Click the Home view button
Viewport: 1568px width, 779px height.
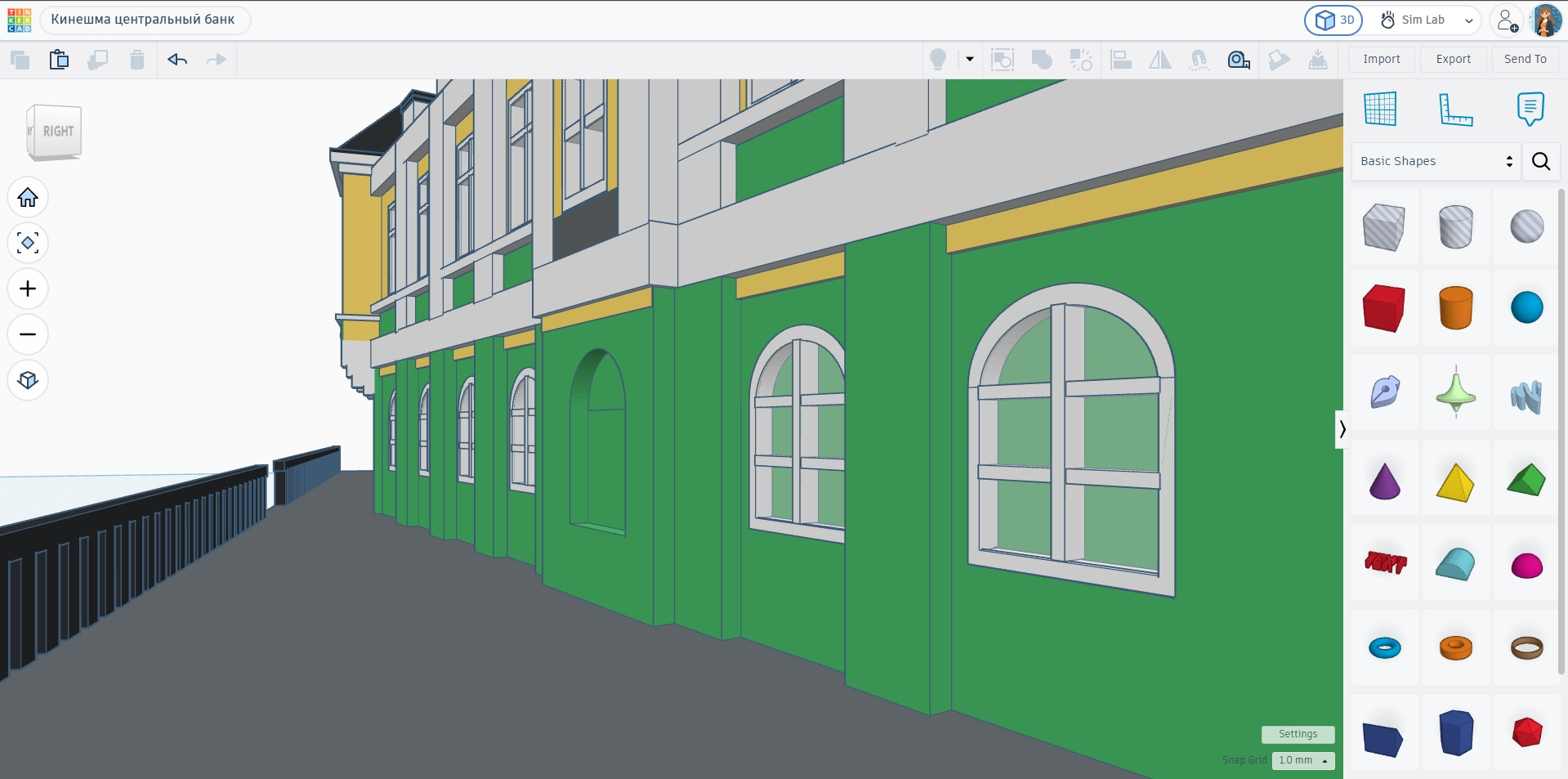pyautogui.click(x=28, y=198)
